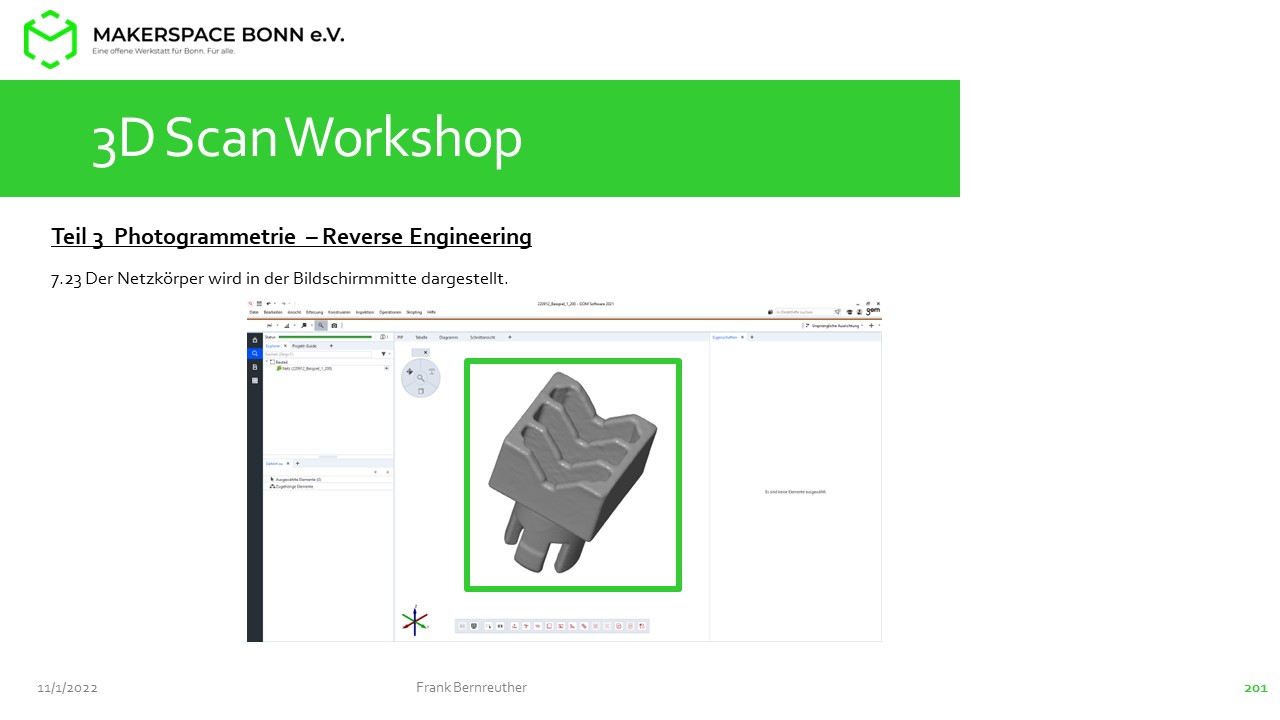The width and height of the screenshot is (1280, 720).
Task: Click the center magnifier of the radial wheel
Action: click(x=421, y=378)
